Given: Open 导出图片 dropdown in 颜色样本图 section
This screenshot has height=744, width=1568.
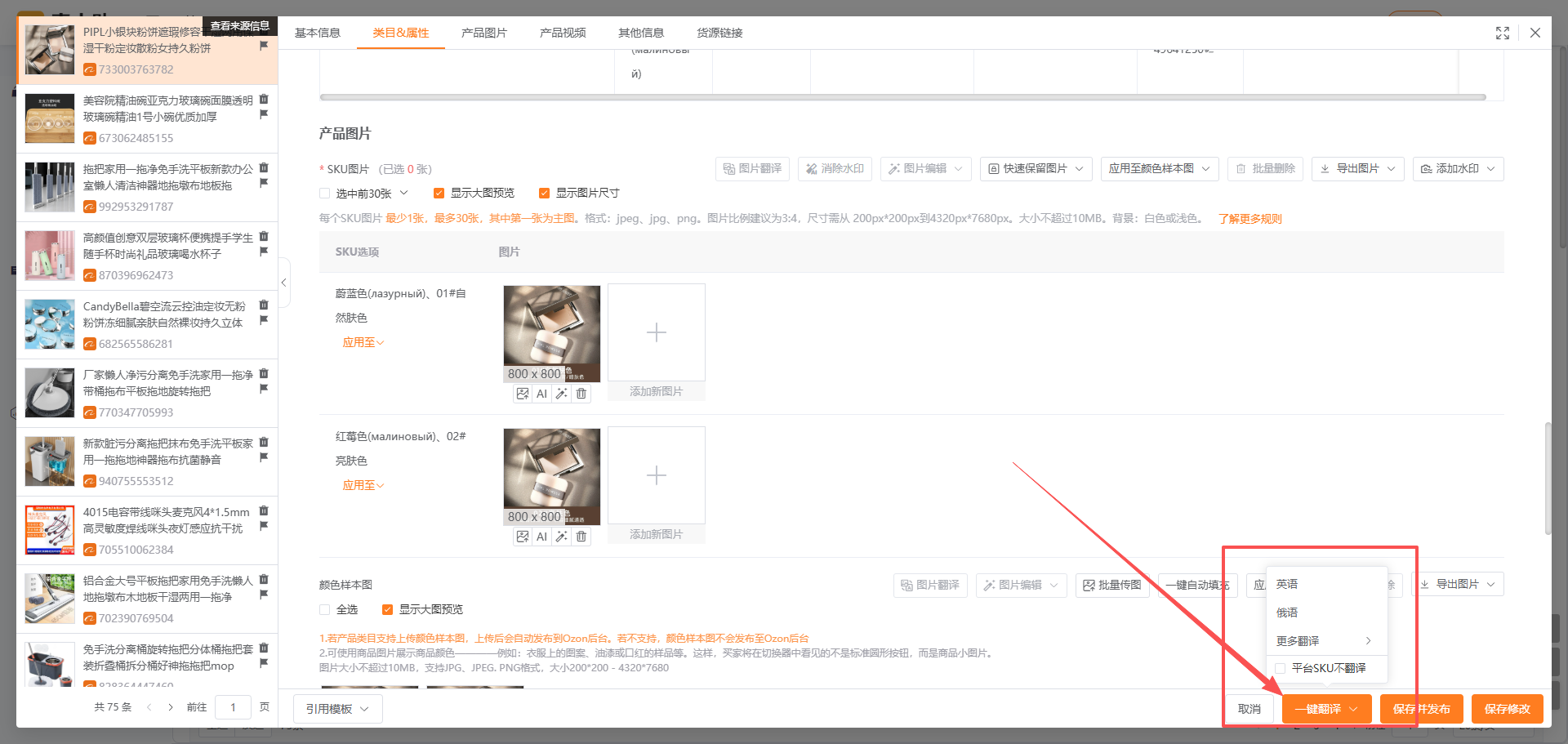Looking at the screenshot, I should 1458,585.
